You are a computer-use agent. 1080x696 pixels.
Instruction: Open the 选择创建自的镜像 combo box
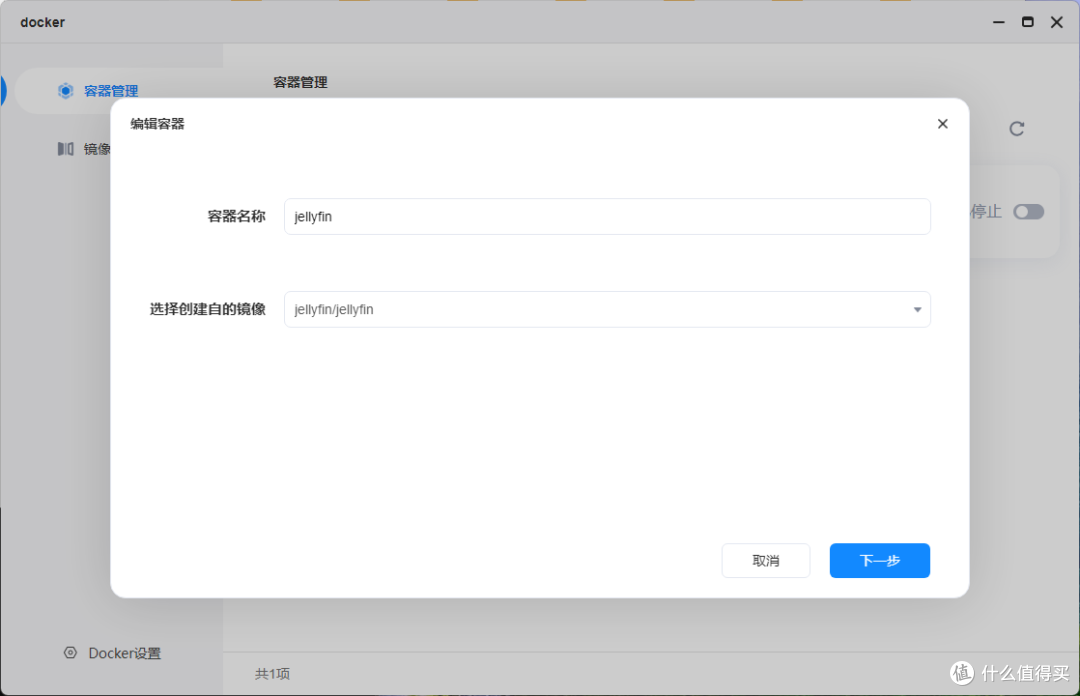(607, 309)
